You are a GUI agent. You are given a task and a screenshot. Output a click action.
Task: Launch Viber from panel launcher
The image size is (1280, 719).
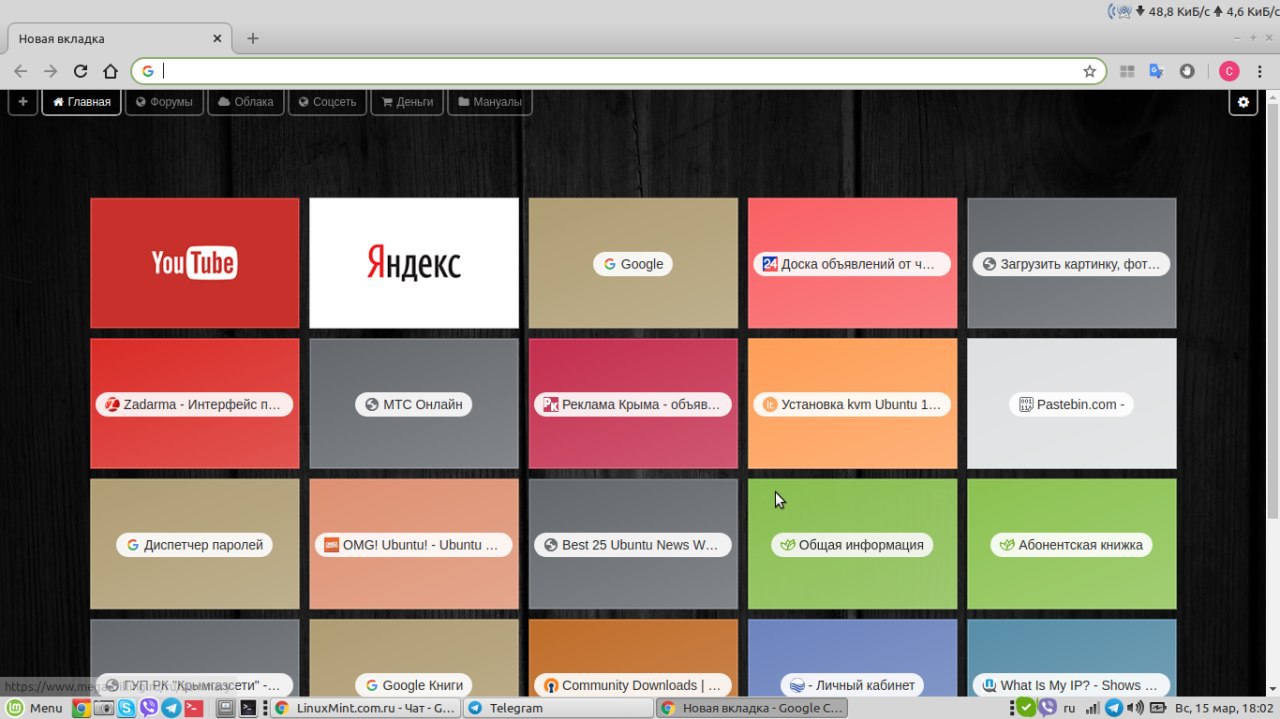pyautogui.click(x=149, y=708)
